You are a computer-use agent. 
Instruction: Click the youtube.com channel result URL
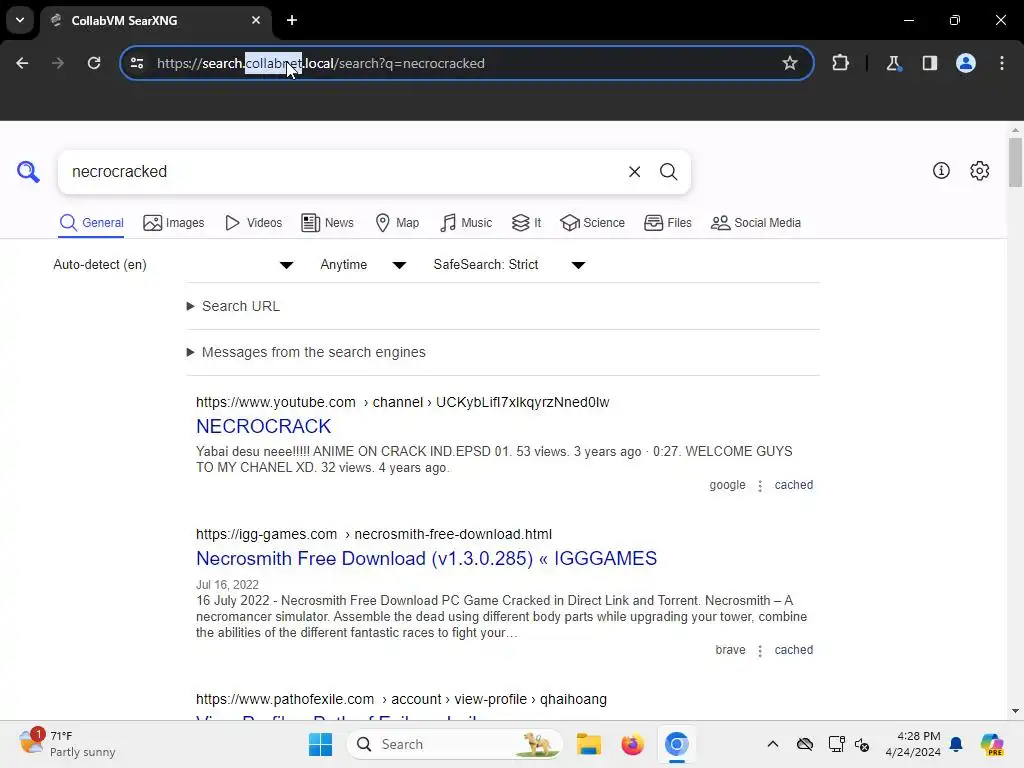click(x=402, y=402)
